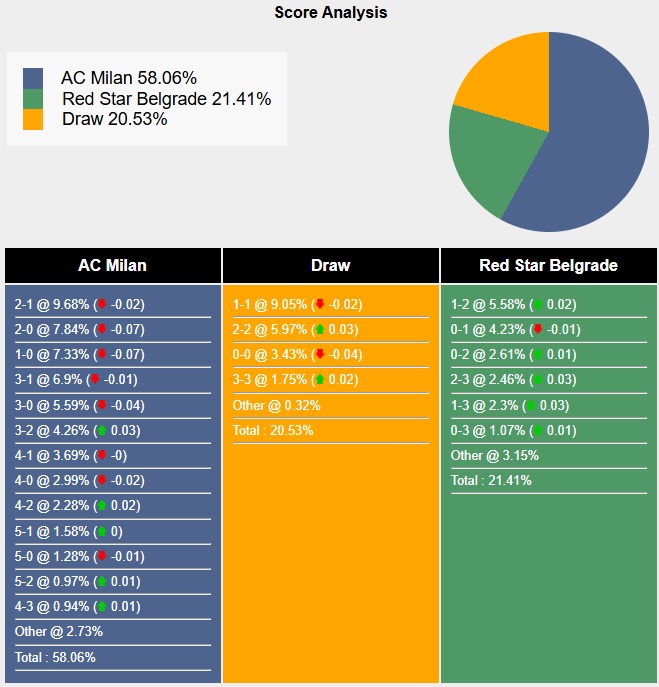This screenshot has height=687, width=659.
Task: Click the red down arrow beside 0-1 score
Action: [x=537, y=329]
